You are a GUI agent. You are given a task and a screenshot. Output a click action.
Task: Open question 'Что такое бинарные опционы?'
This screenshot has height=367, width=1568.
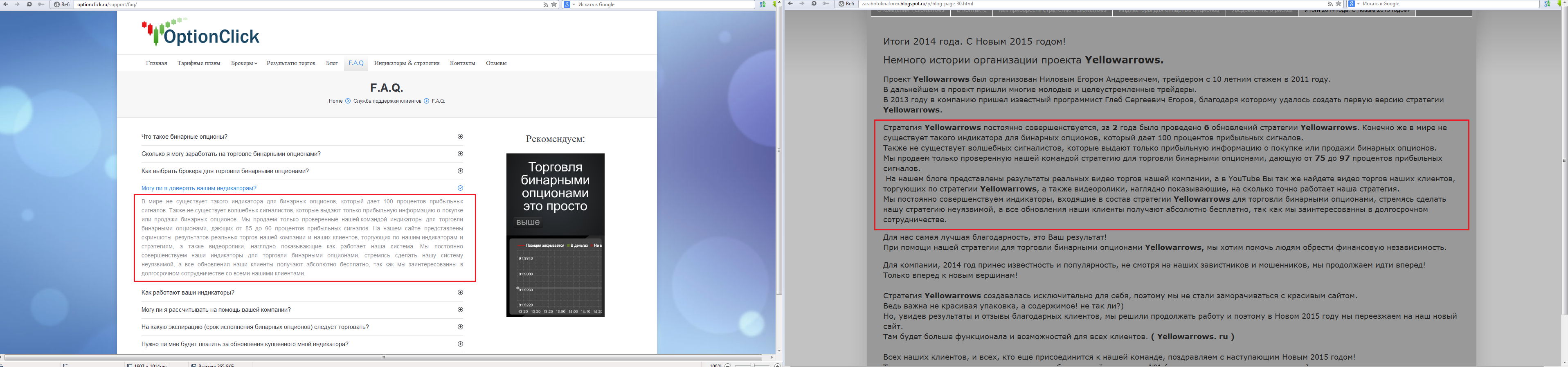184,137
